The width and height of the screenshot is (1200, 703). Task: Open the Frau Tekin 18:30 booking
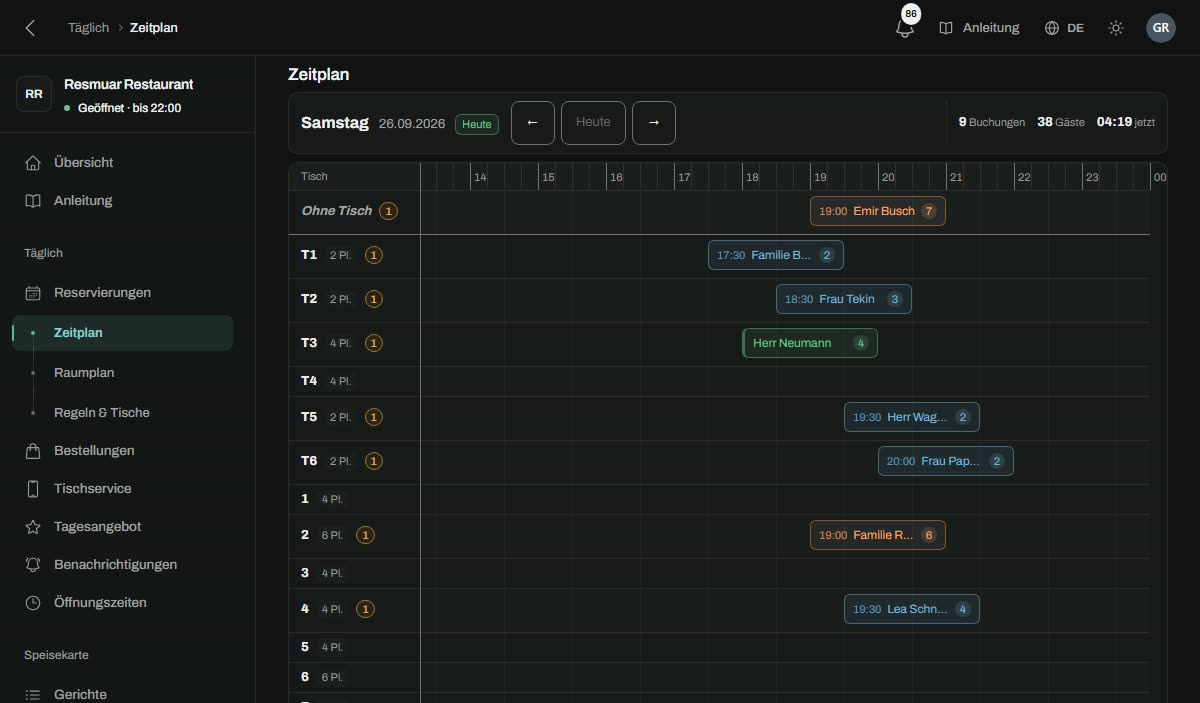(844, 299)
